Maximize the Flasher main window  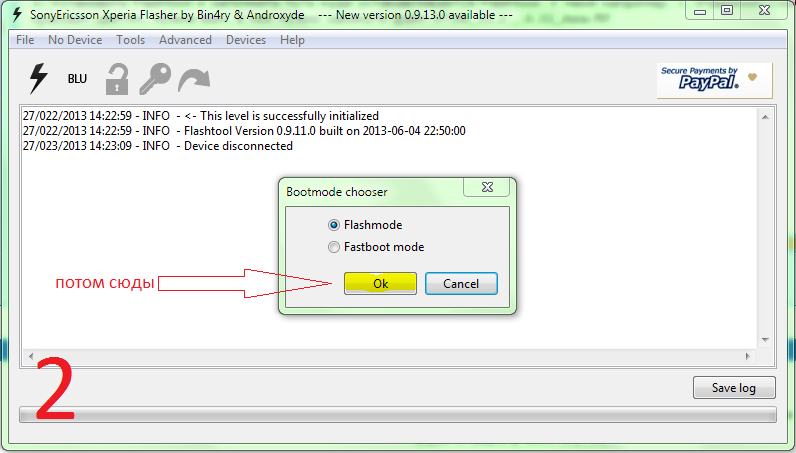tap(727, 11)
